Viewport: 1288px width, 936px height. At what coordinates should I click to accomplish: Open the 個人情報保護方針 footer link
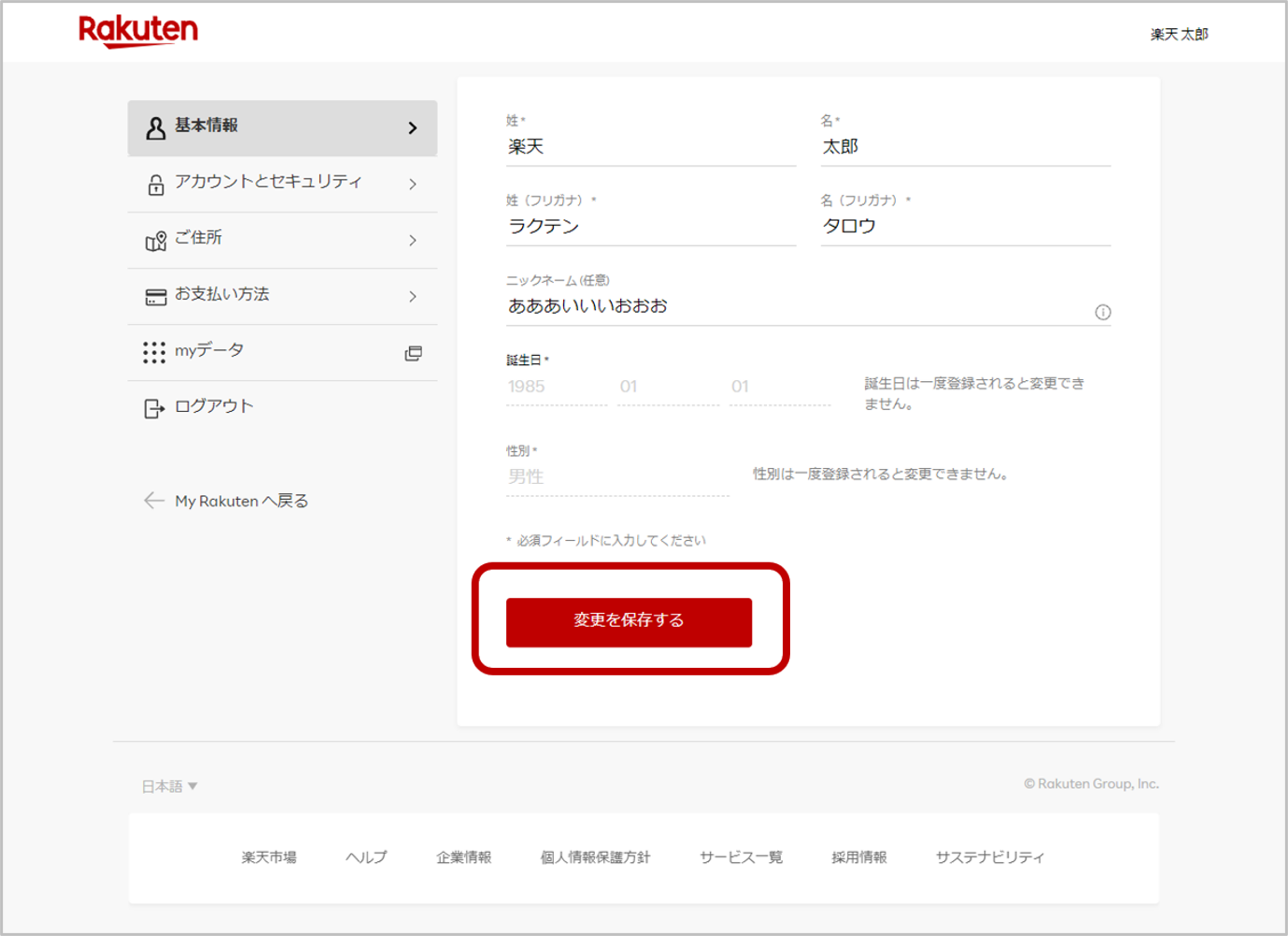595,858
